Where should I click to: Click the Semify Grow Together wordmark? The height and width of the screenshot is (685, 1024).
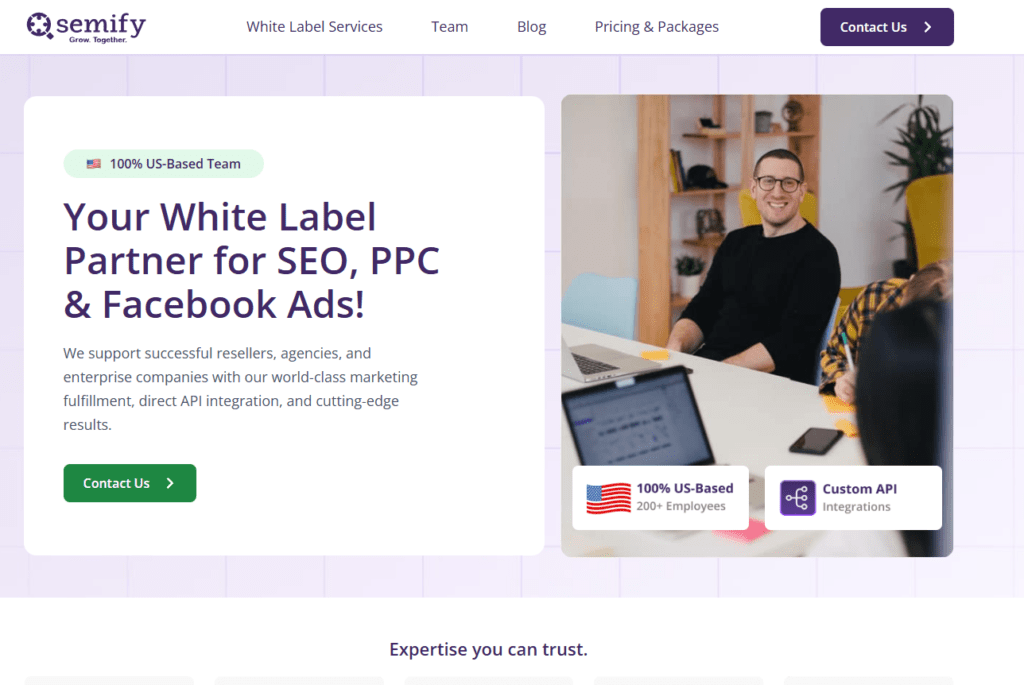101,27
